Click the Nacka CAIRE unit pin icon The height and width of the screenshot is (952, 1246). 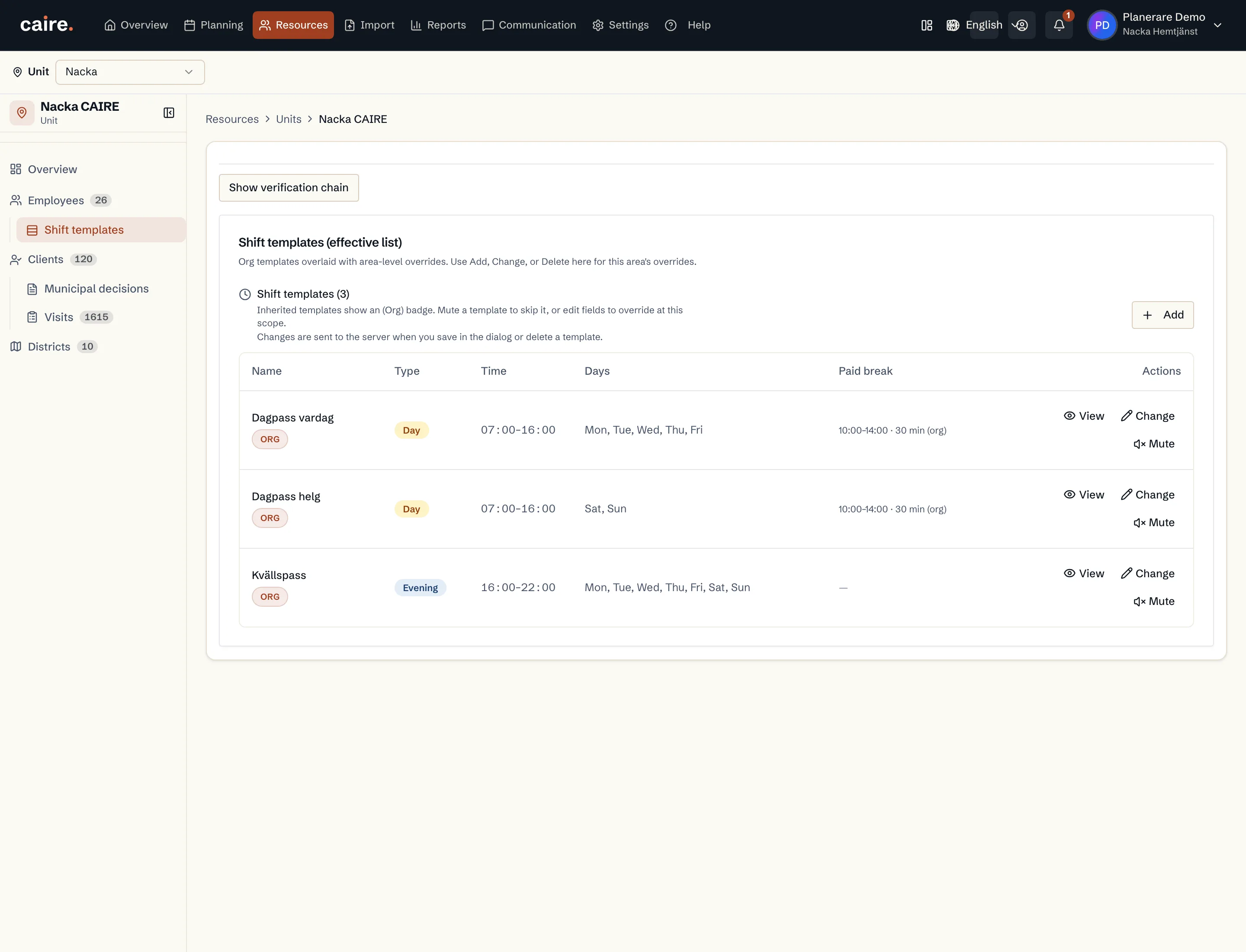coord(22,113)
